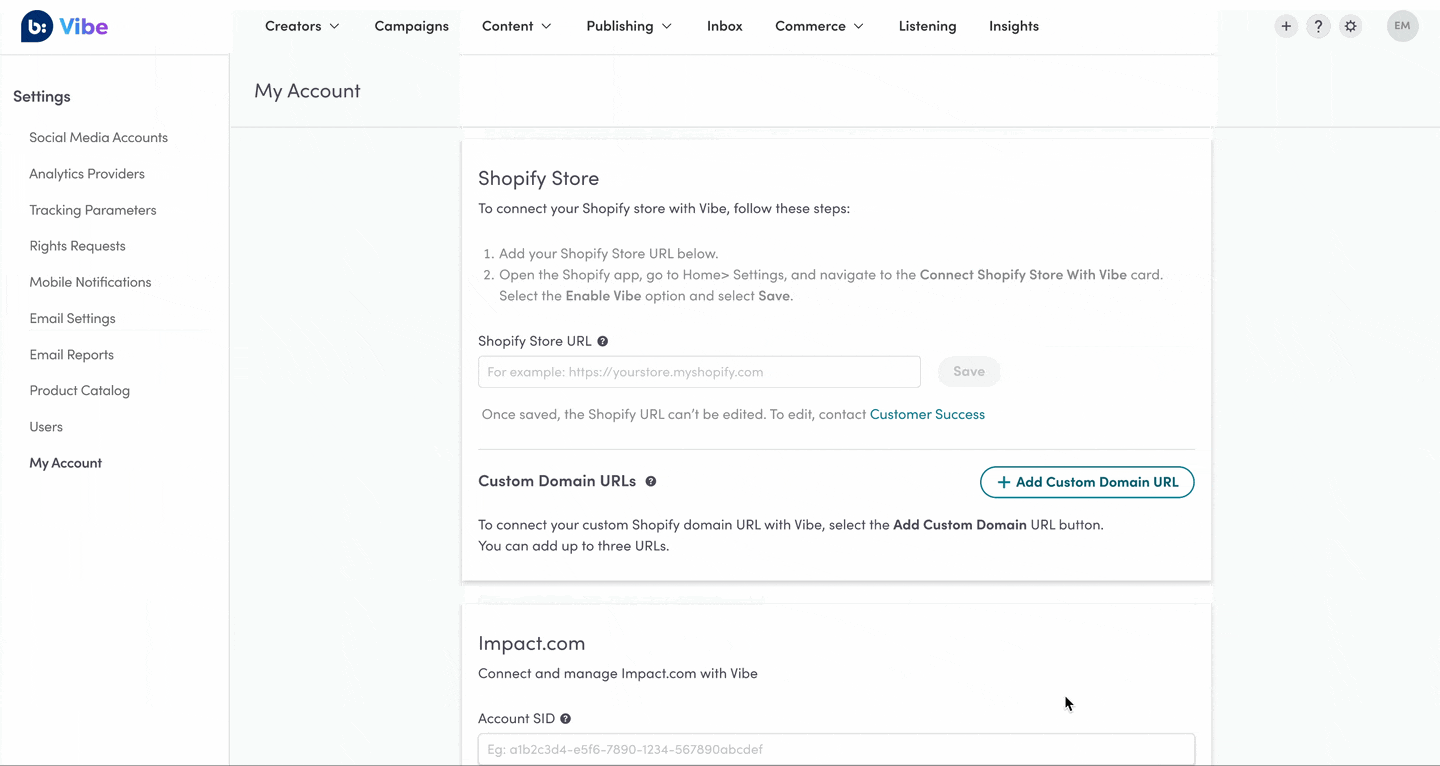Select Social Media Accounts in sidebar

98,138
